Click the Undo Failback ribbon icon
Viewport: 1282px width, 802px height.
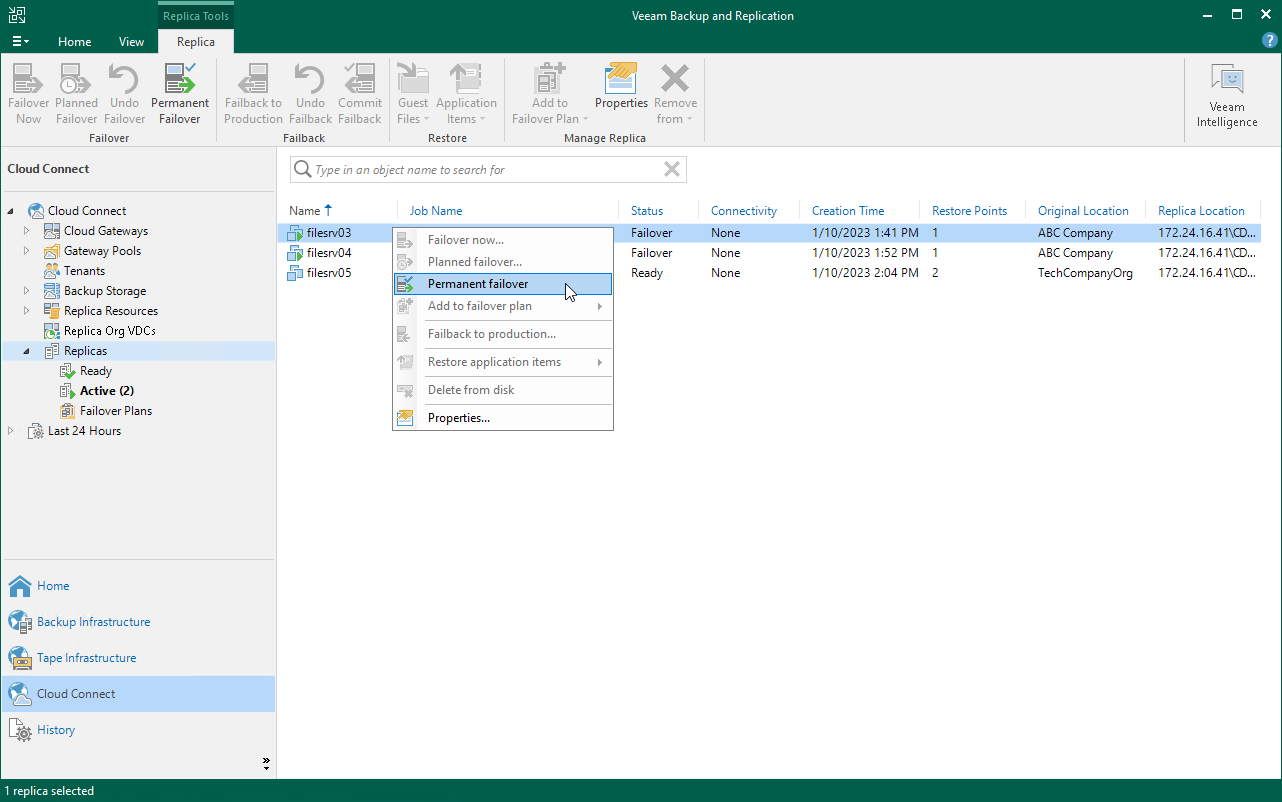pyautogui.click(x=311, y=94)
